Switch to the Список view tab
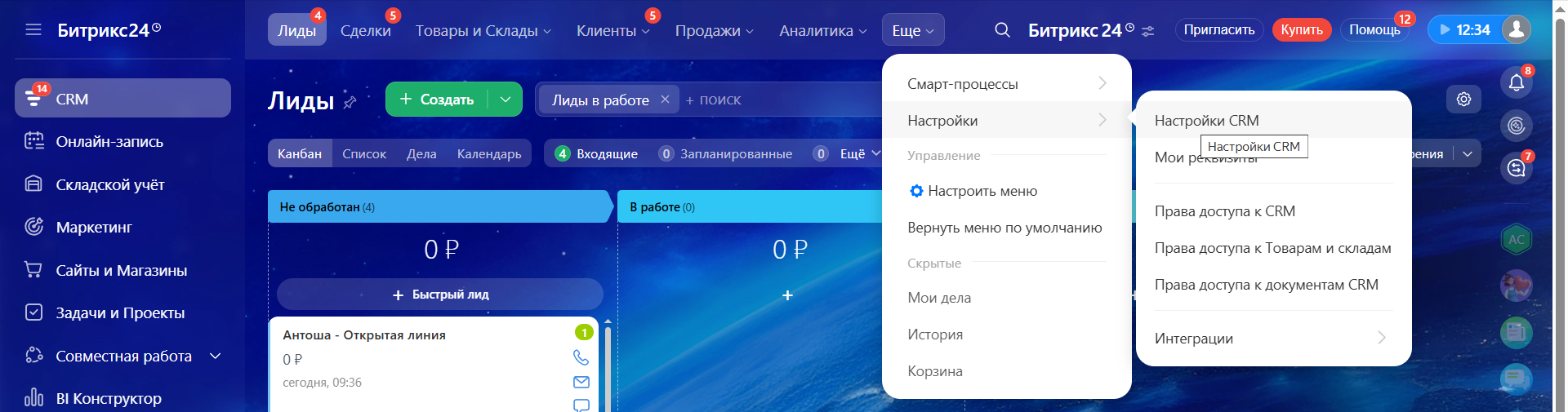Screen dimensions: 1568x412 tap(364, 153)
